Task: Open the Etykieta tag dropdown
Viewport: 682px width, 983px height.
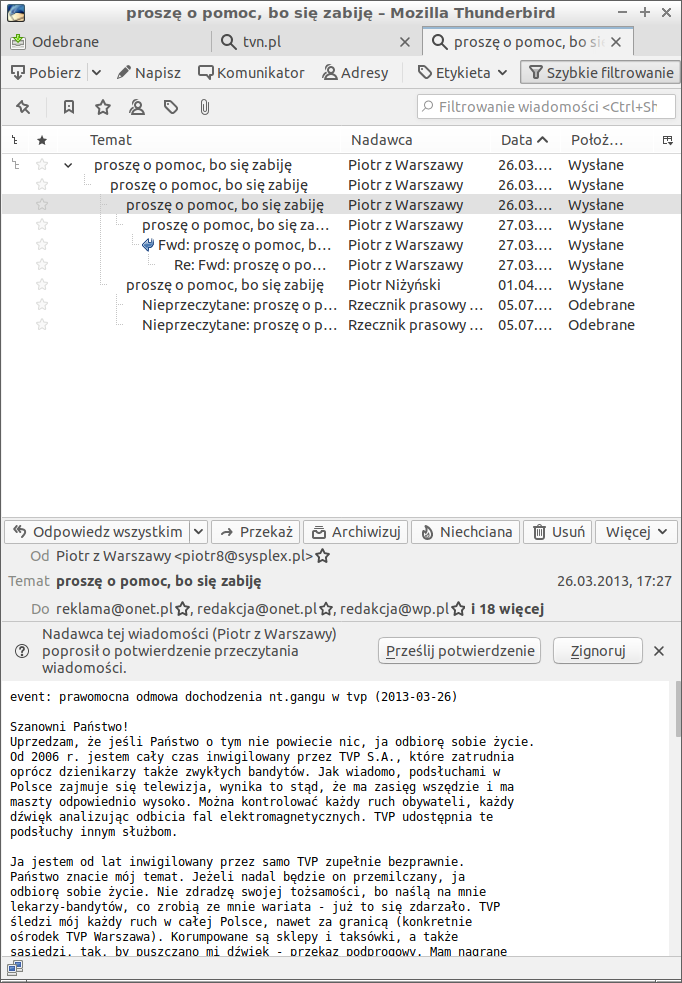Action: (x=463, y=73)
